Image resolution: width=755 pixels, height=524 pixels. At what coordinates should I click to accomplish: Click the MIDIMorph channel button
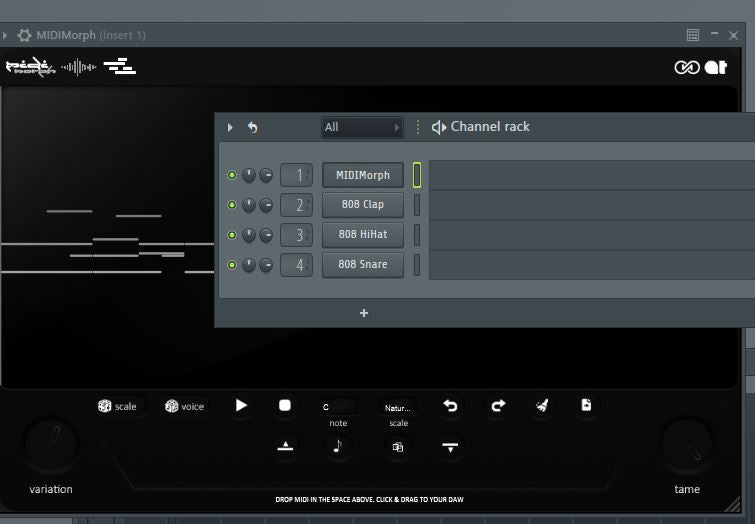[362, 175]
